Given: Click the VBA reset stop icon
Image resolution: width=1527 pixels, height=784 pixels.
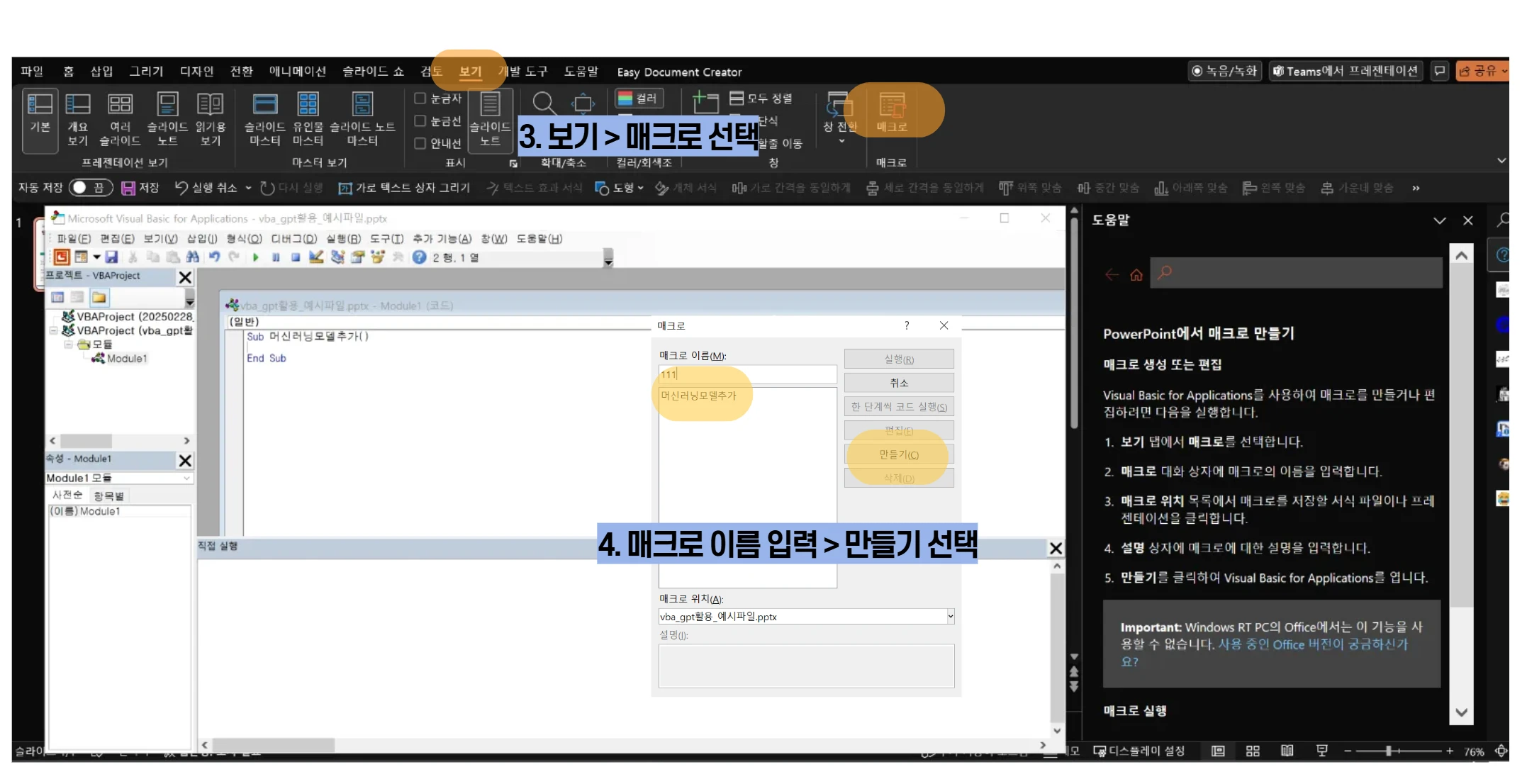Looking at the screenshot, I should pos(296,257).
